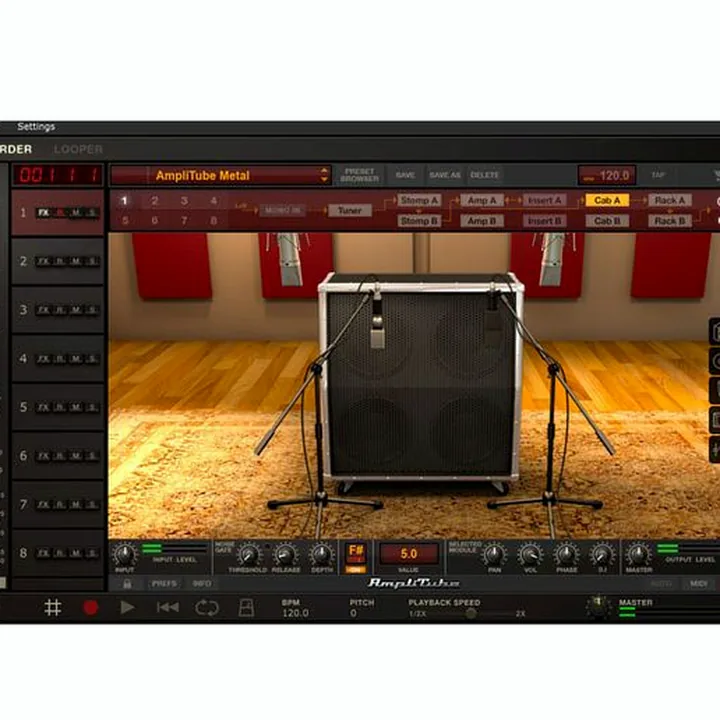Toggle FX on track 1
The width and height of the screenshot is (720, 720).
(x=44, y=213)
